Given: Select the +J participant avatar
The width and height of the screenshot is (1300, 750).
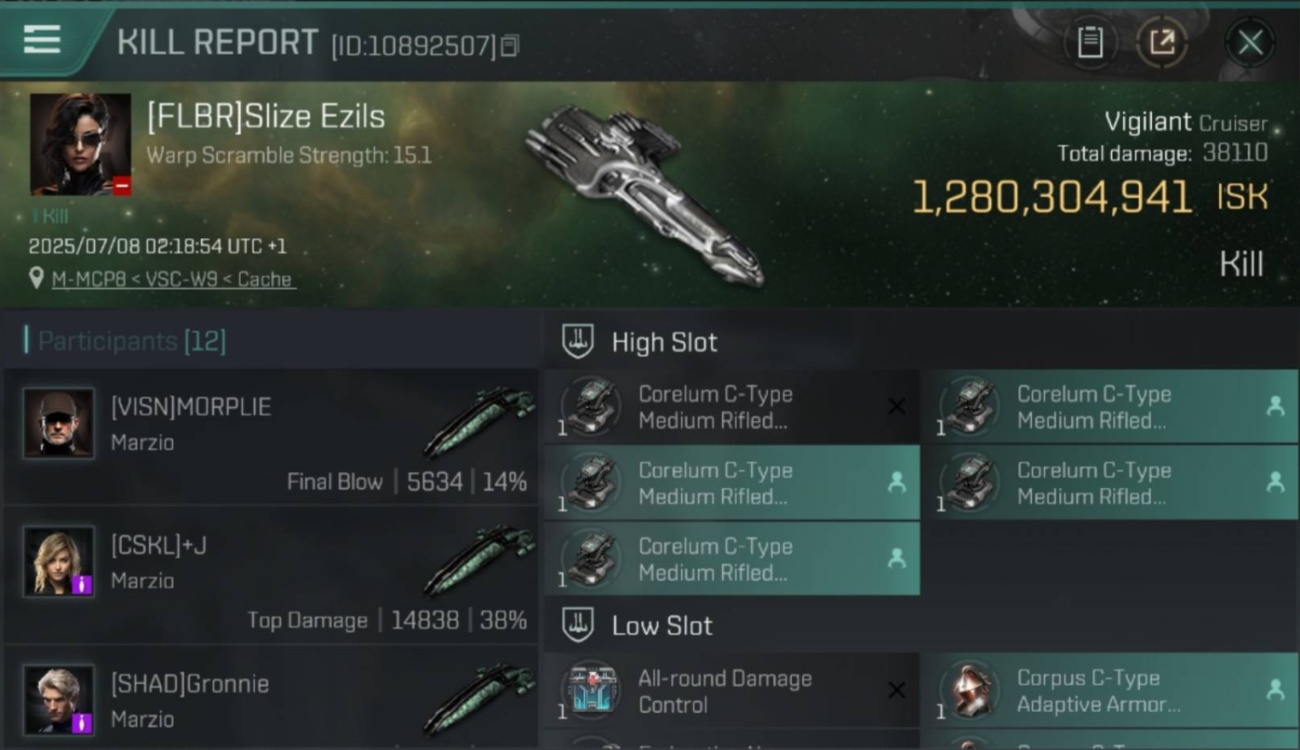Looking at the screenshot, I should coord(59,561).
